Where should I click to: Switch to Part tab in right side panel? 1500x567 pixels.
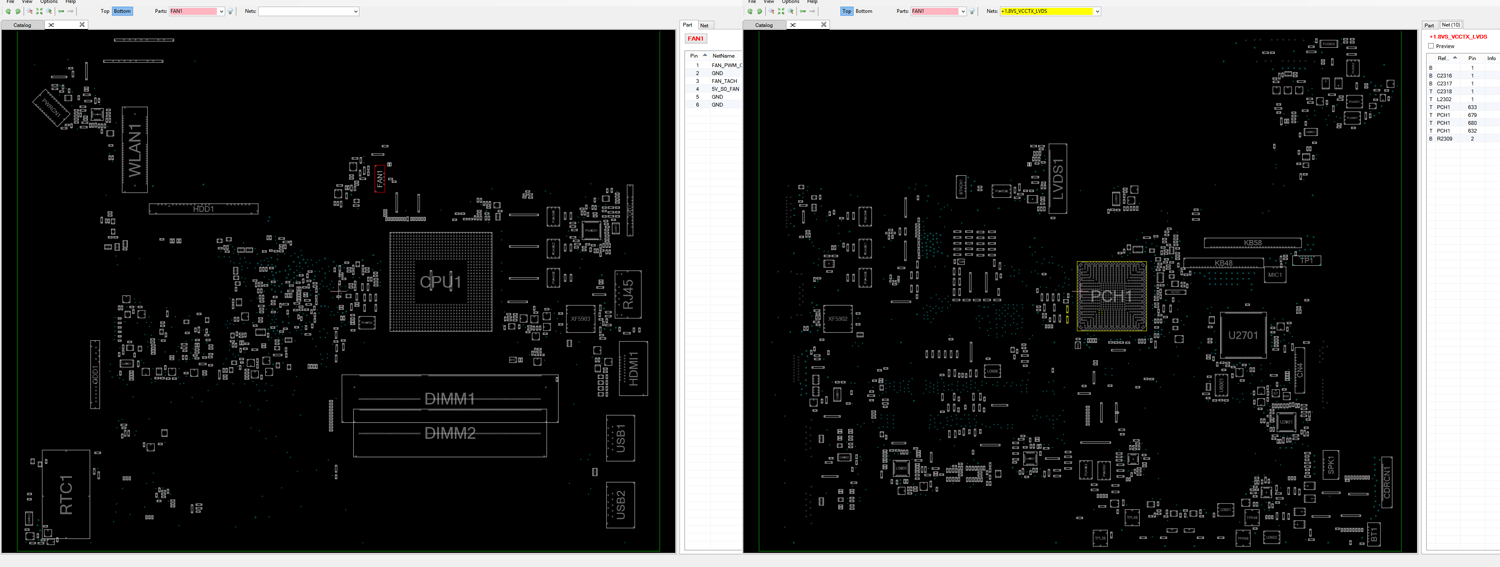tap(1429, 25)
